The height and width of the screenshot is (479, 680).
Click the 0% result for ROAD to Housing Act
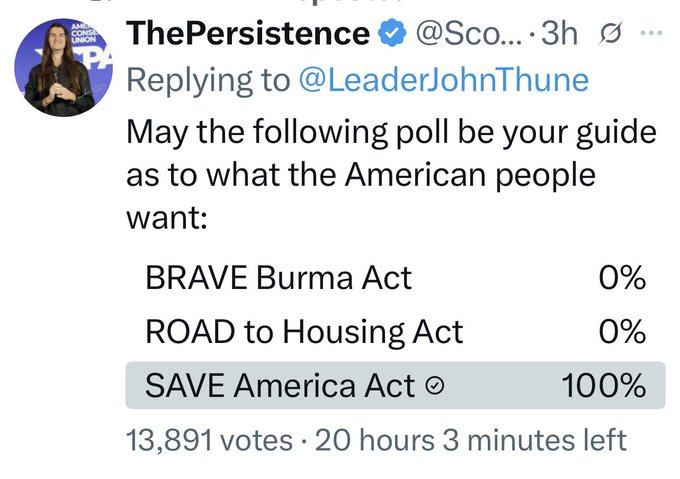622,331
